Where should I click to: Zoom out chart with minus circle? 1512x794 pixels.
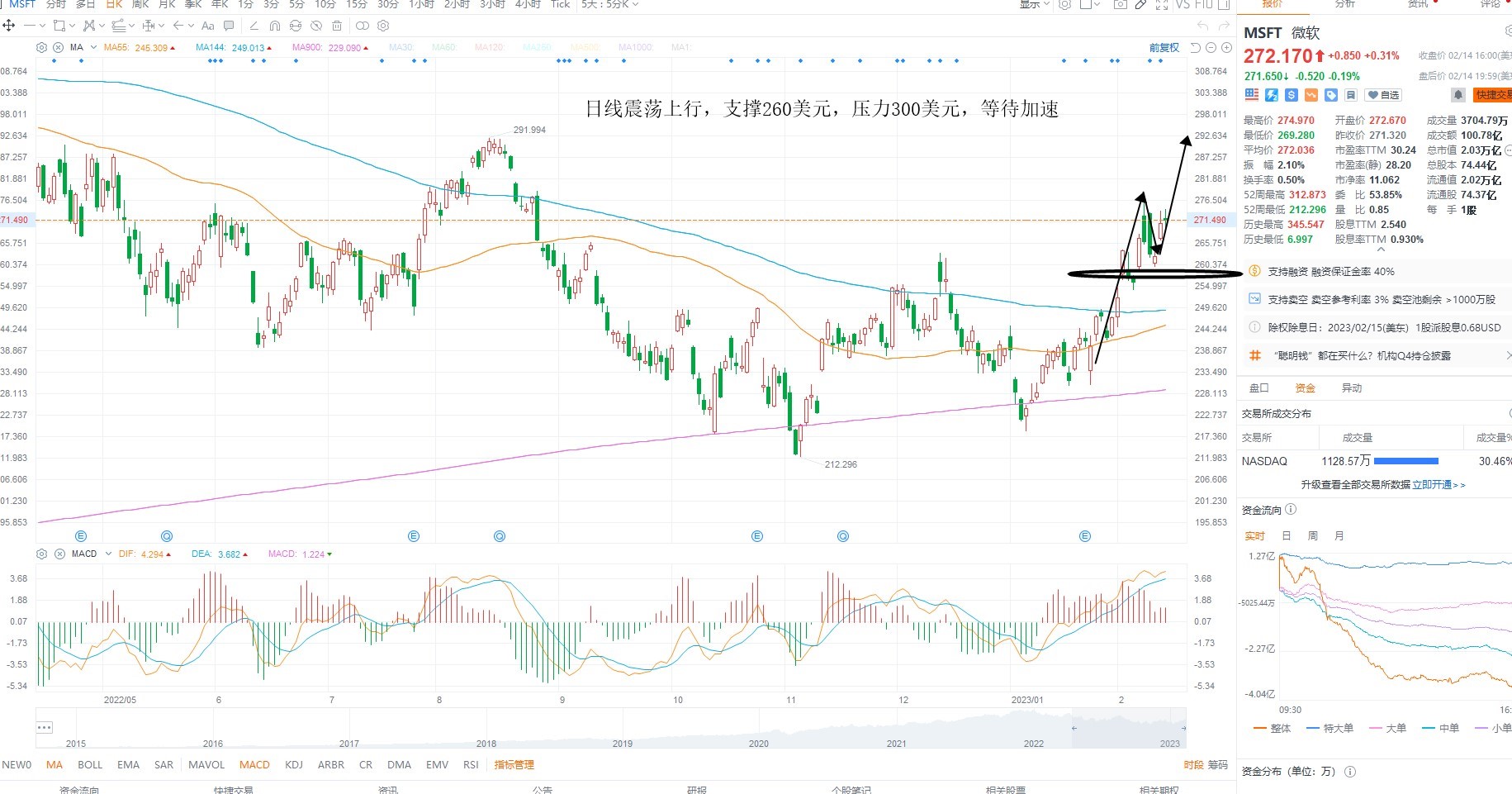click(x=1211, y=47)
